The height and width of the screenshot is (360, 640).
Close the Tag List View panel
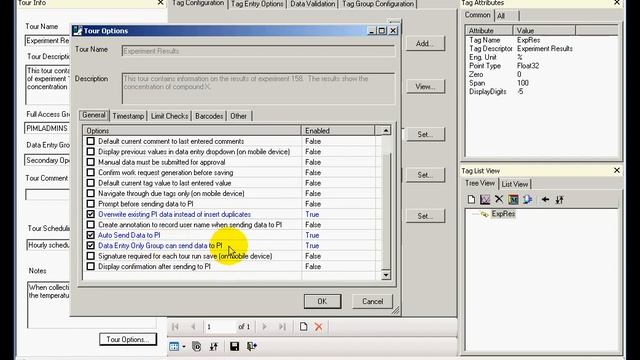point(617,170)
